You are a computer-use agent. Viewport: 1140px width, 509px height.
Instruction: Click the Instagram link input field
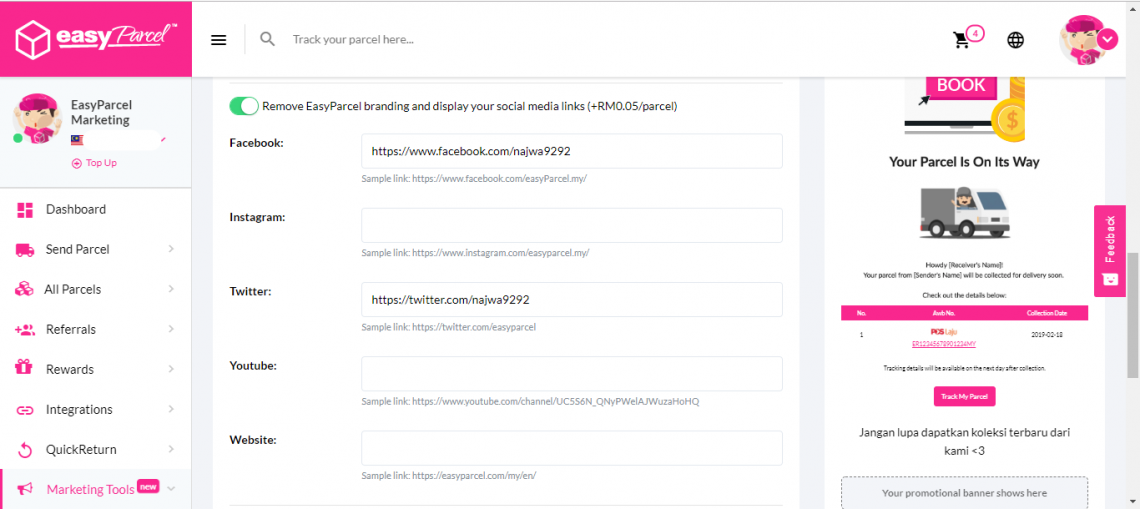(571, 225)
